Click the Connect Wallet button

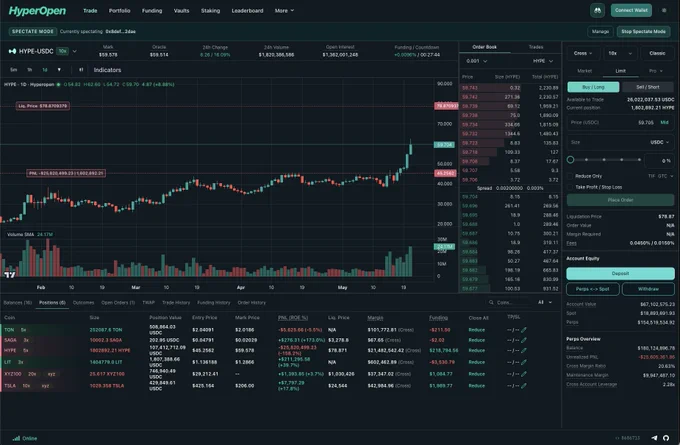click(x=631, y=10)
